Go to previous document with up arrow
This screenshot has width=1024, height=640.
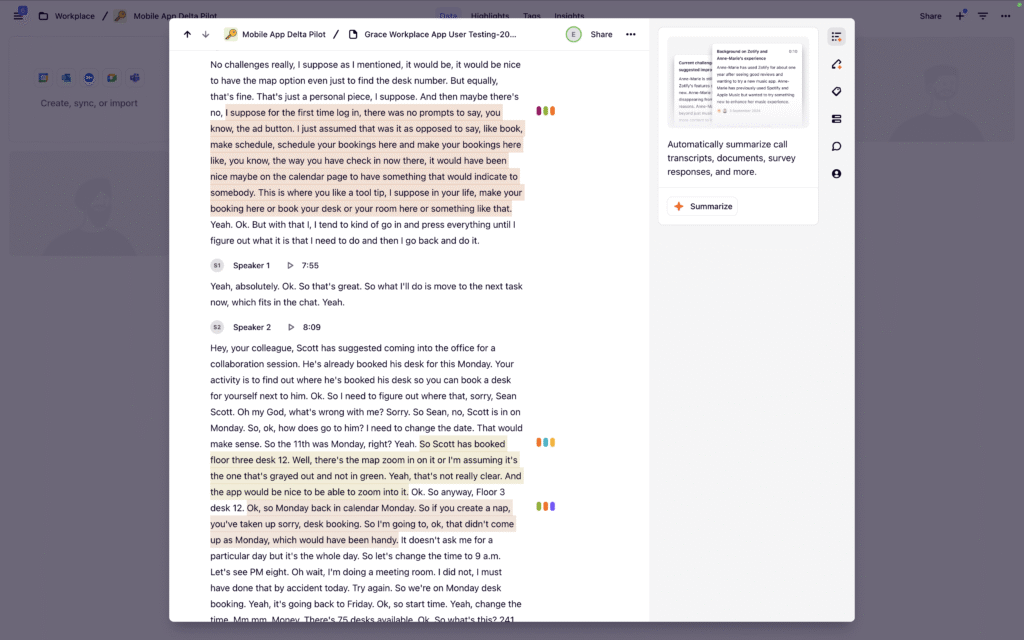pyautogui.click(x=187, y=34)
